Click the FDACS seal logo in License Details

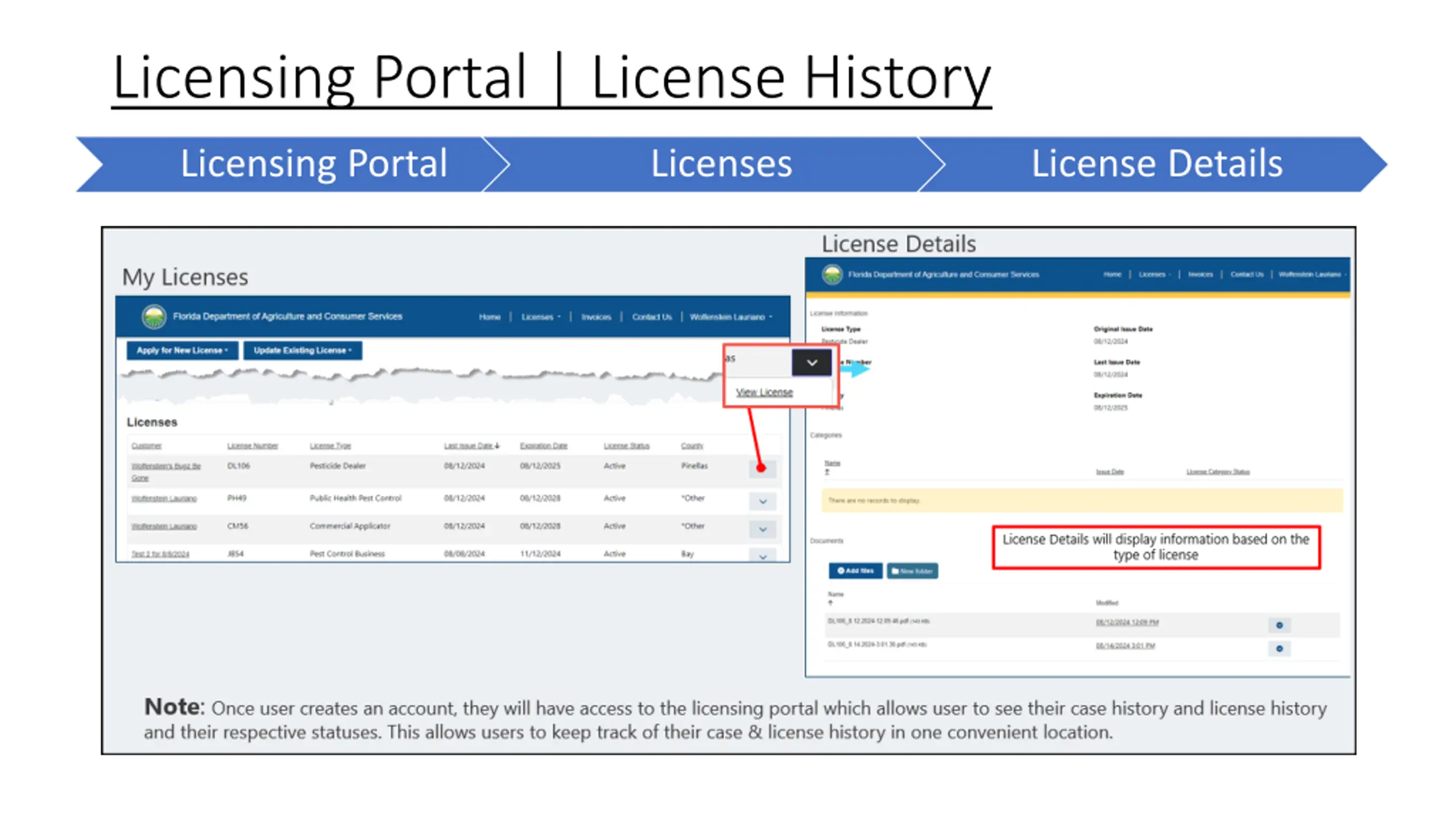(832, 275)
